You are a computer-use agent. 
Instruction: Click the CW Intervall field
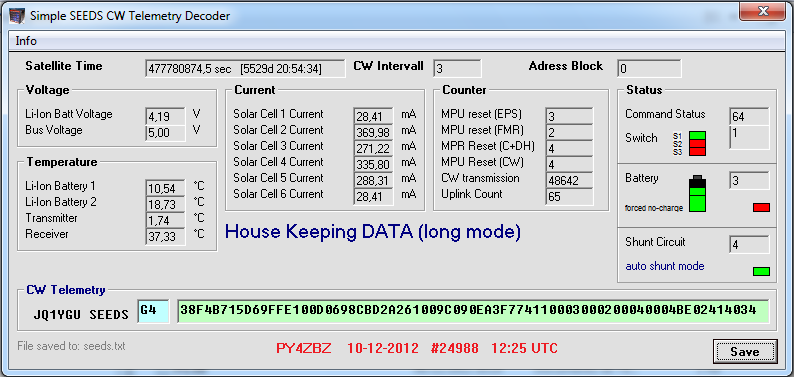pos(457,69)
